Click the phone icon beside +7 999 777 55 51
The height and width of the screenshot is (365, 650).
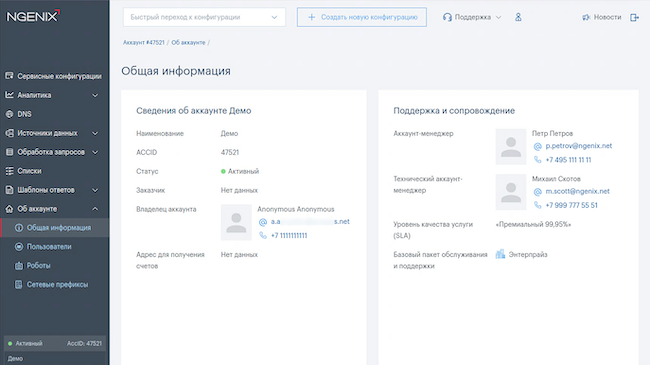coord(538,205)
